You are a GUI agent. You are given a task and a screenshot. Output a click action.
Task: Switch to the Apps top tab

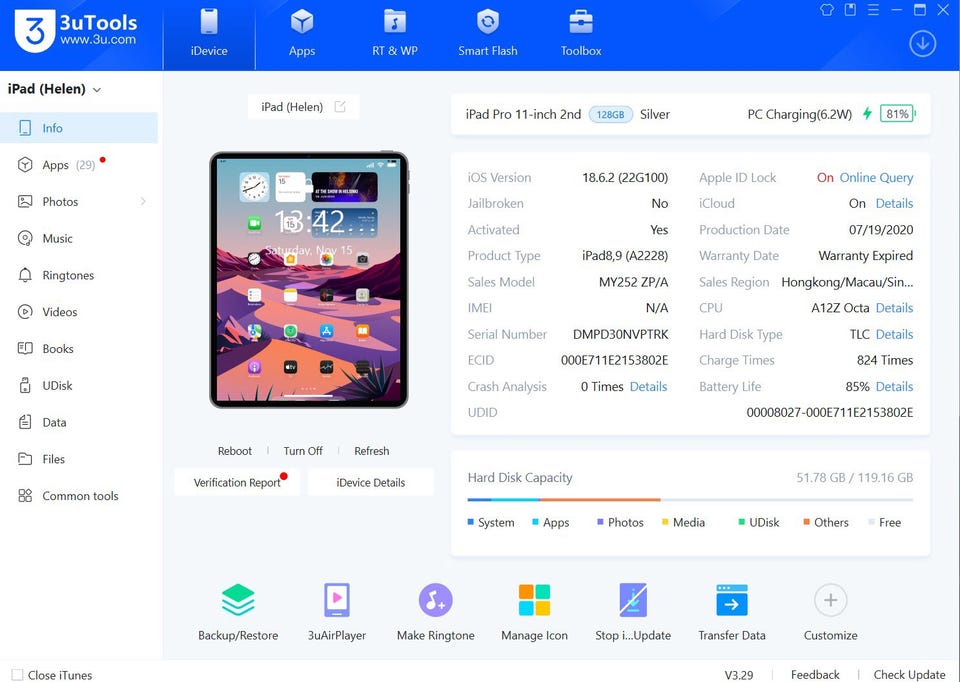click(302, 35)
